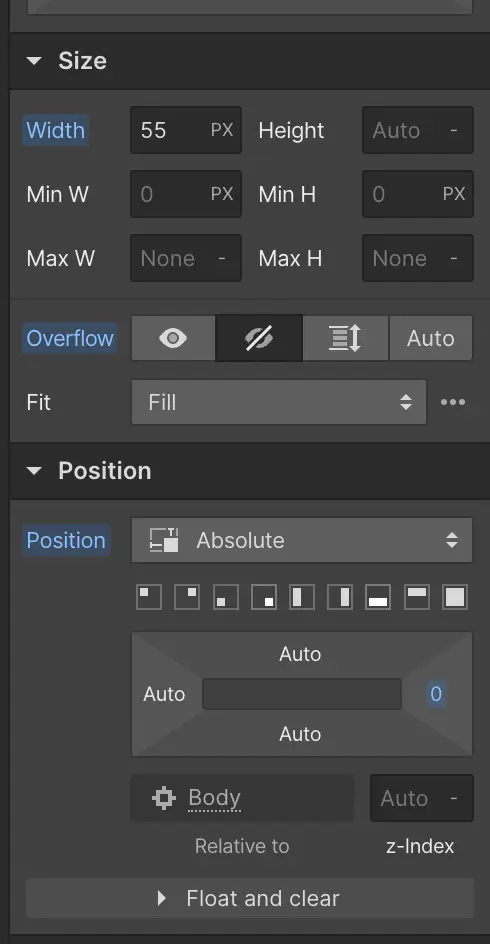The width and height of the screenshot is (490, 944).
Task: Apply right-side full-height position preset
Action: 340,597
